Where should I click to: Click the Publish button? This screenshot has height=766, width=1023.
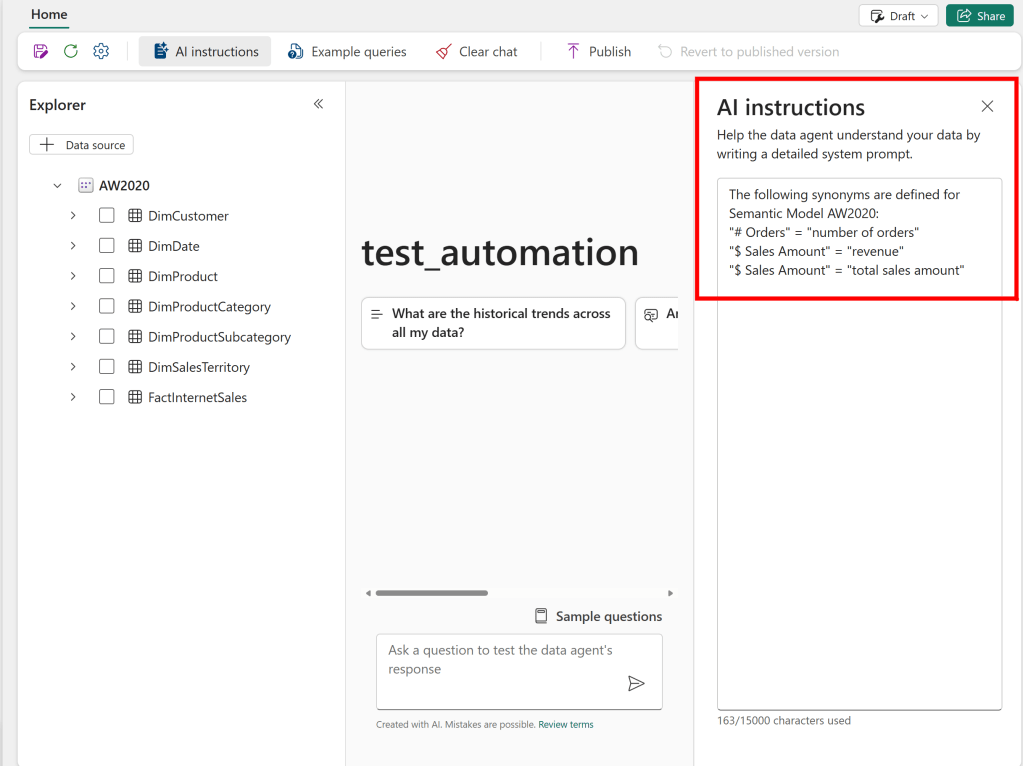[598, 52]
